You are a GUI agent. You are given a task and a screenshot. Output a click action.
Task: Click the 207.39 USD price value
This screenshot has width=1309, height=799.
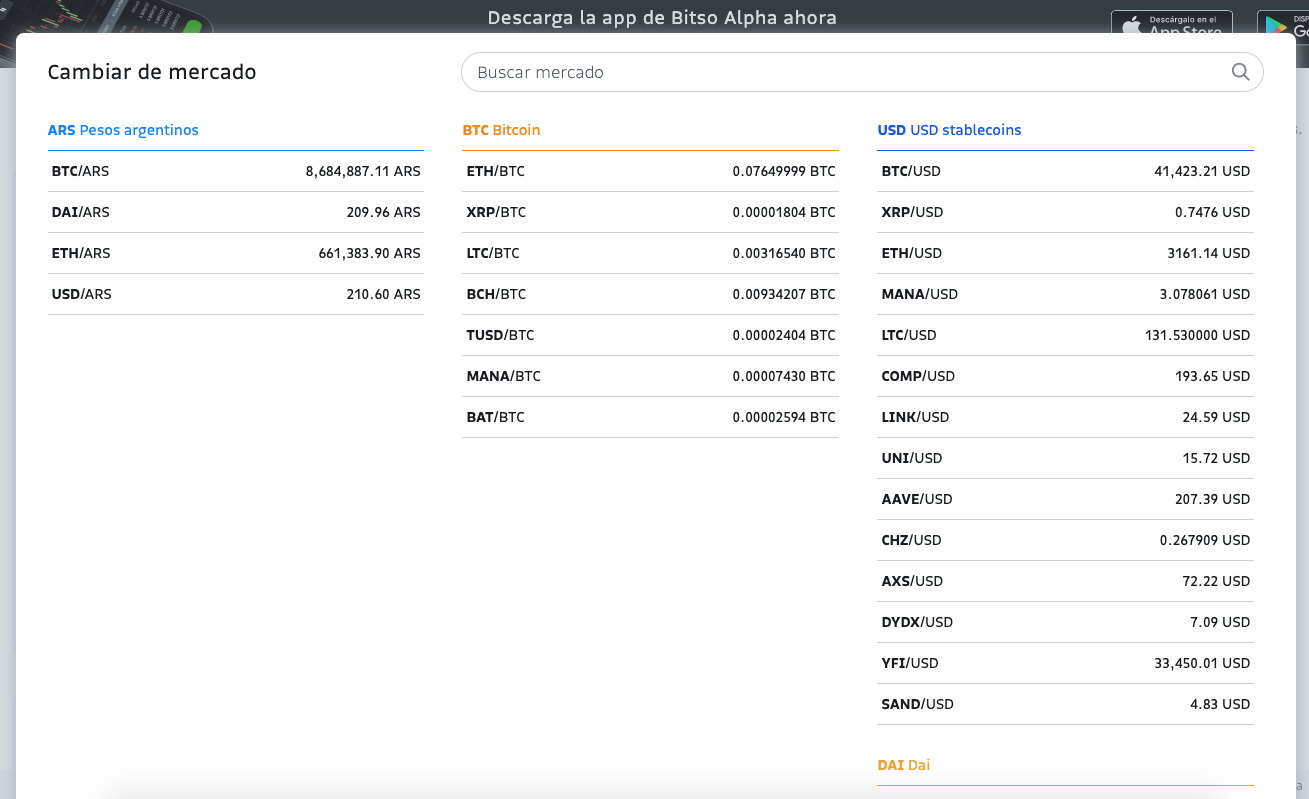(1213, 499)
